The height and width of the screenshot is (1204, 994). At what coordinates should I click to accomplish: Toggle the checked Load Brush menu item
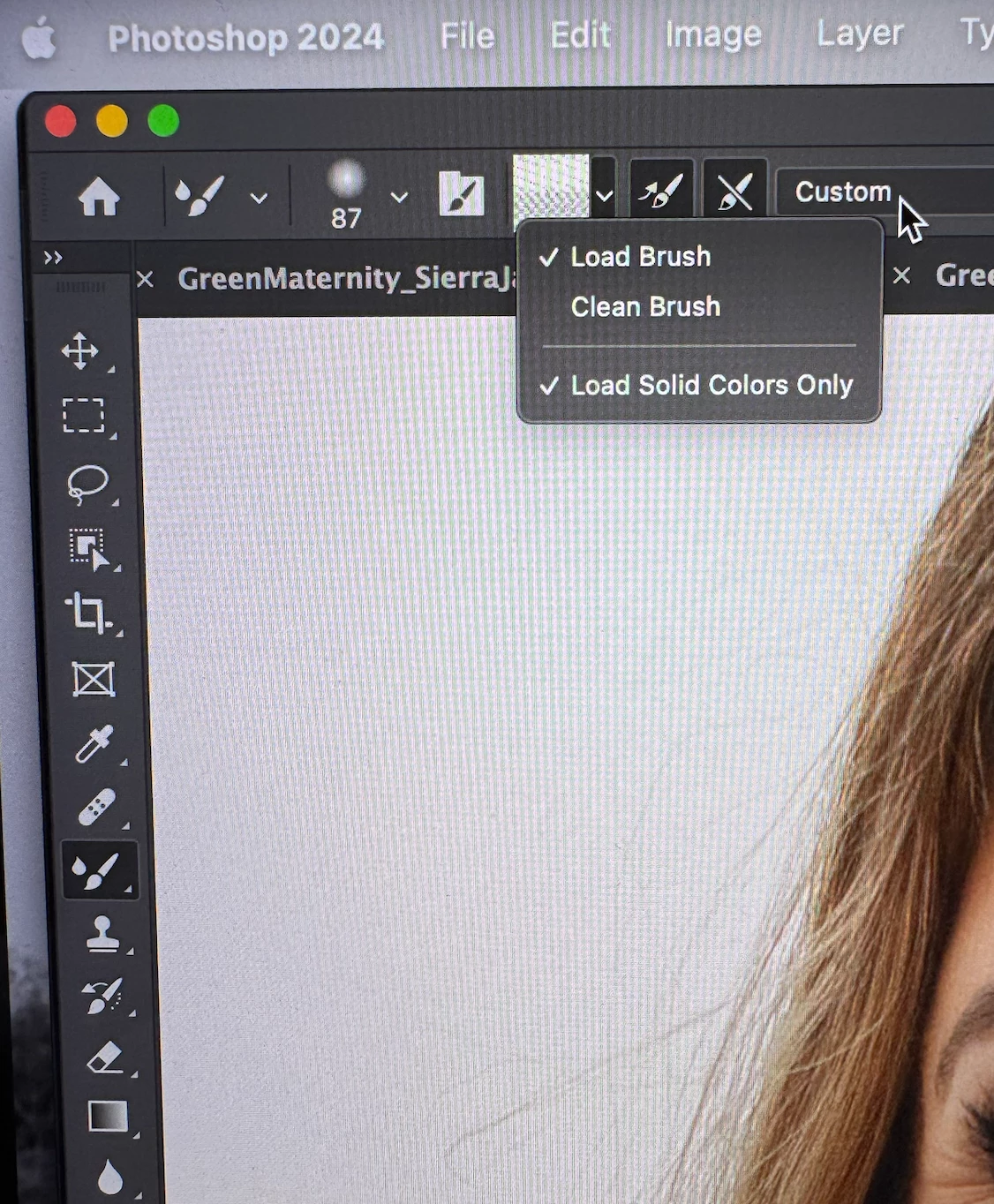click(698, 257)
